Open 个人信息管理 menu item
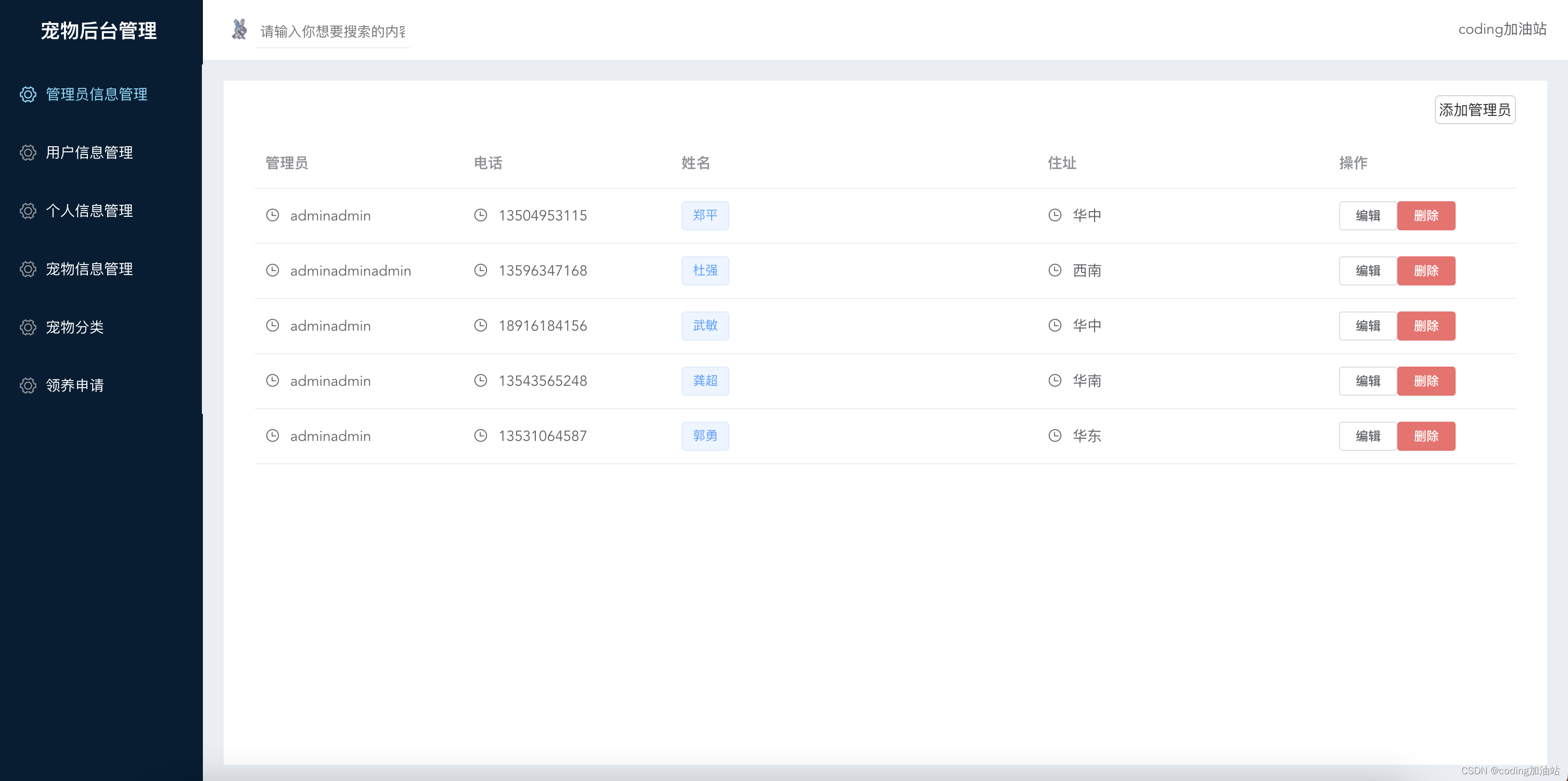This screenshot has height=781, width=1568. click(89, 211)
